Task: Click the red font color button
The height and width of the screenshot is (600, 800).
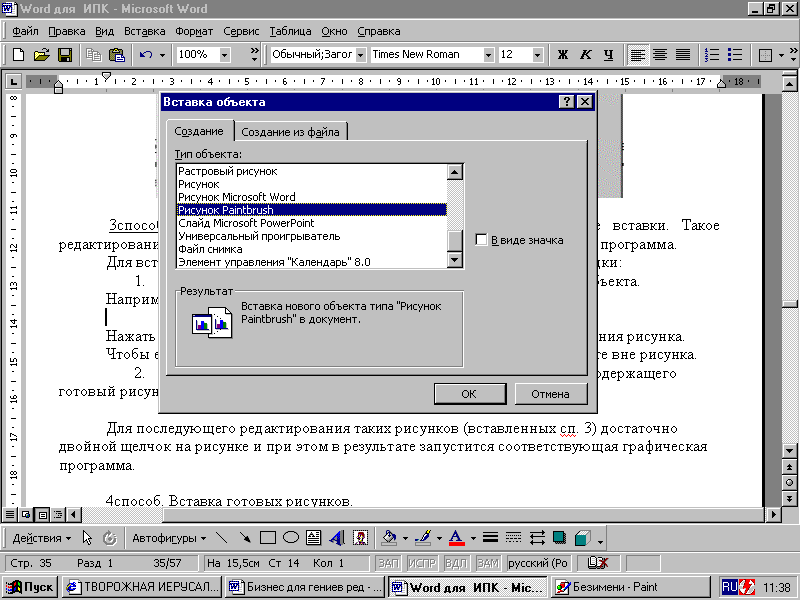Action: [x=457, y=538]
